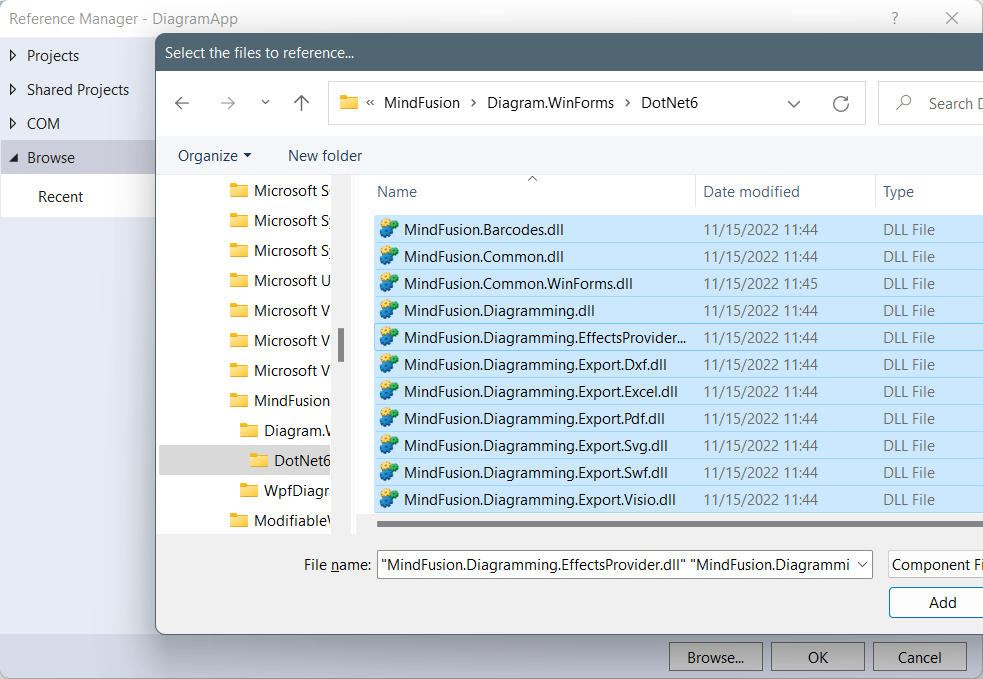Sort files by Name column

point(397,192)
